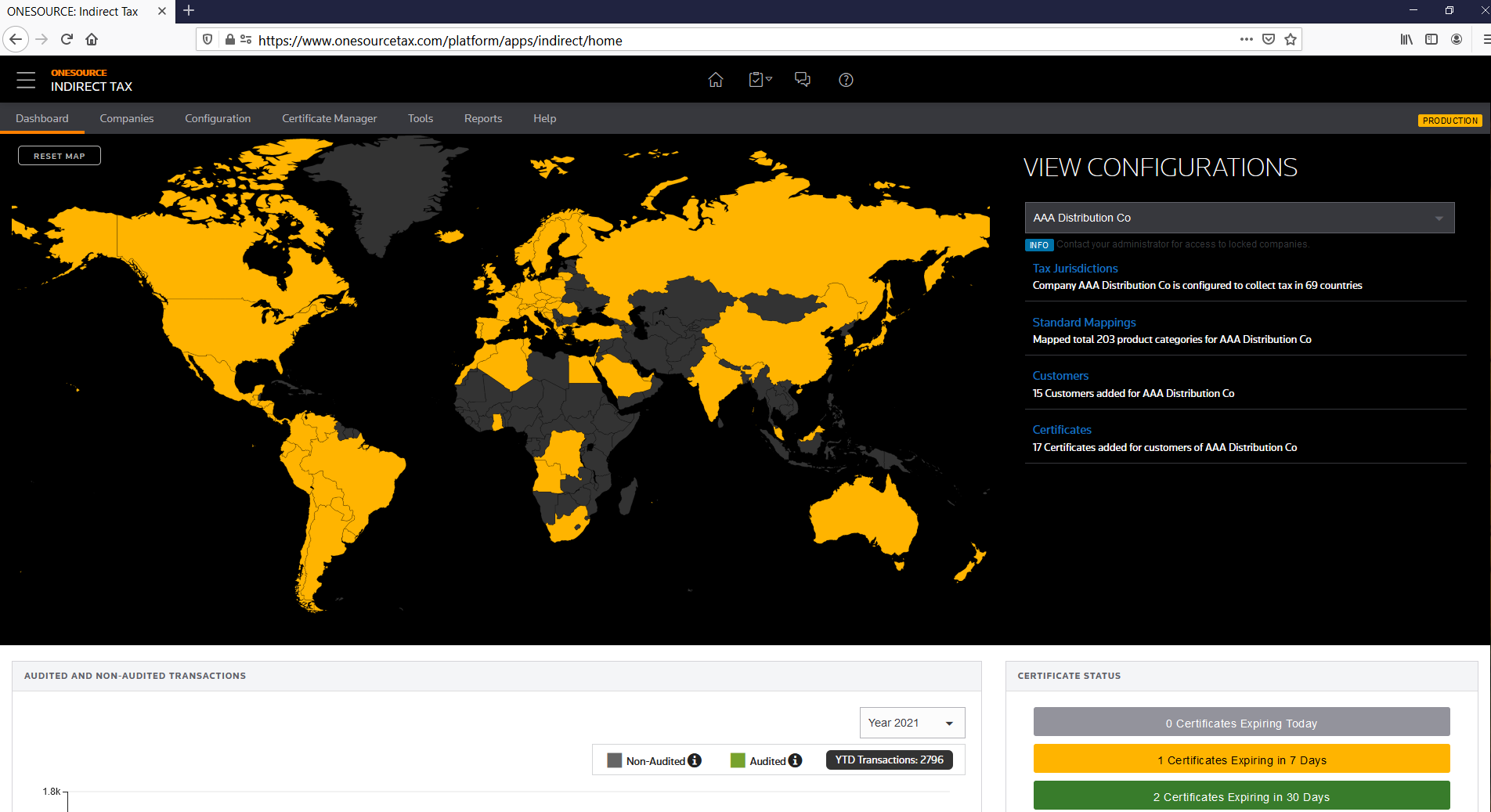Click 2 Certificates Expiring in 30 Days
This screenshot has height=812, width=1491.
[1242, 796]
